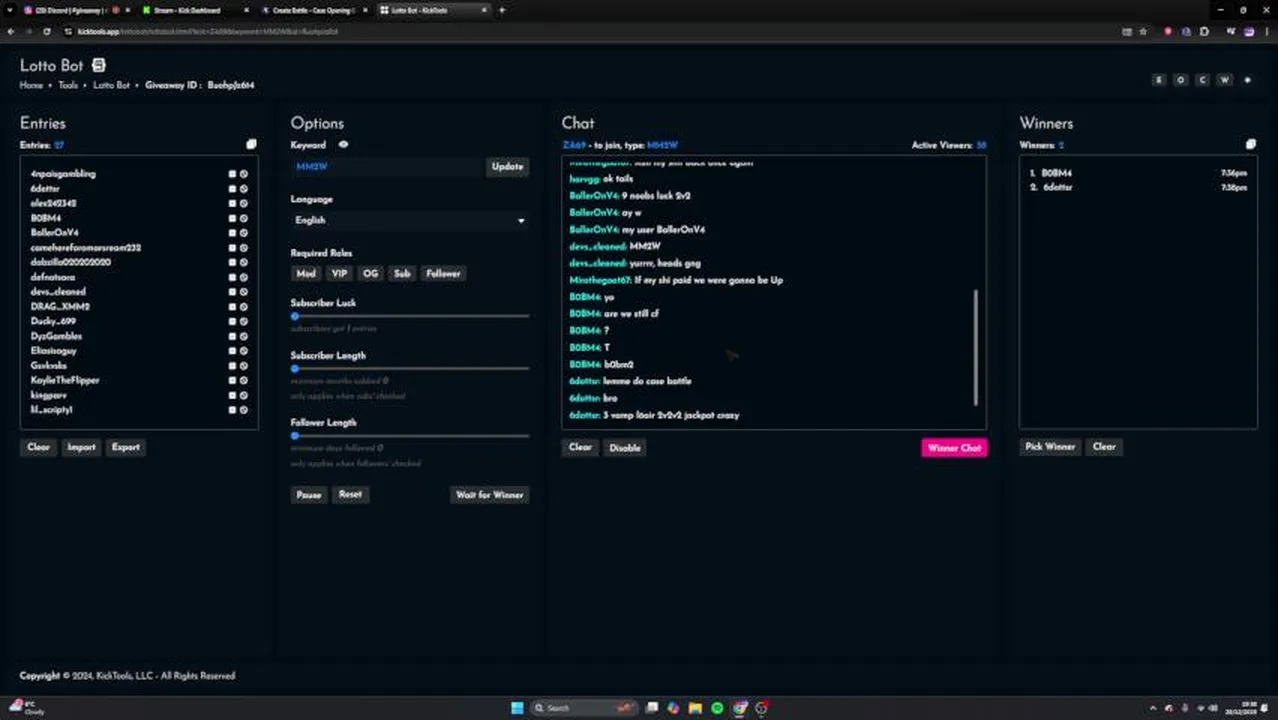The image size is (1278, 720).
Task: Open File Explorer from the taskbar
Action: point(695,708)
